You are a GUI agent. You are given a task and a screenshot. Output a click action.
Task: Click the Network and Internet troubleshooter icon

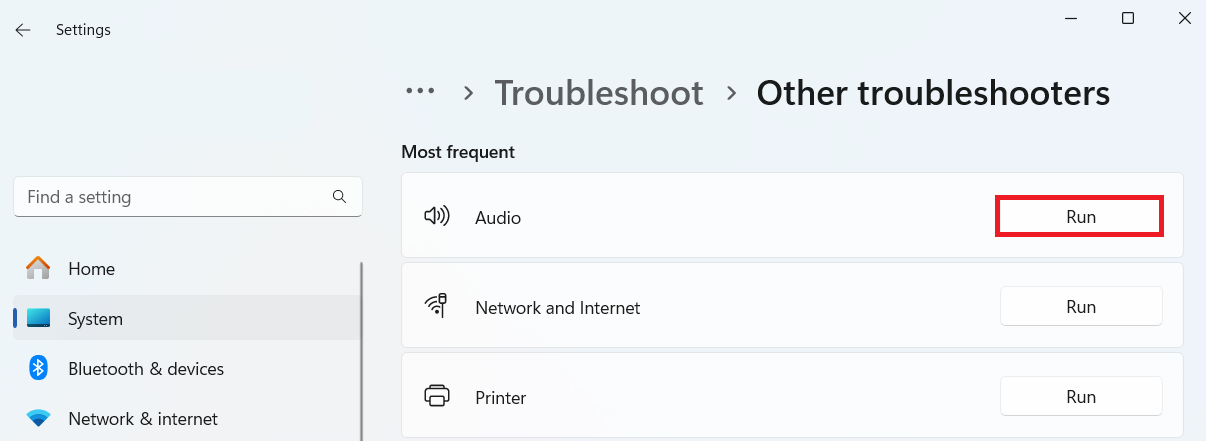click(437, 306)
